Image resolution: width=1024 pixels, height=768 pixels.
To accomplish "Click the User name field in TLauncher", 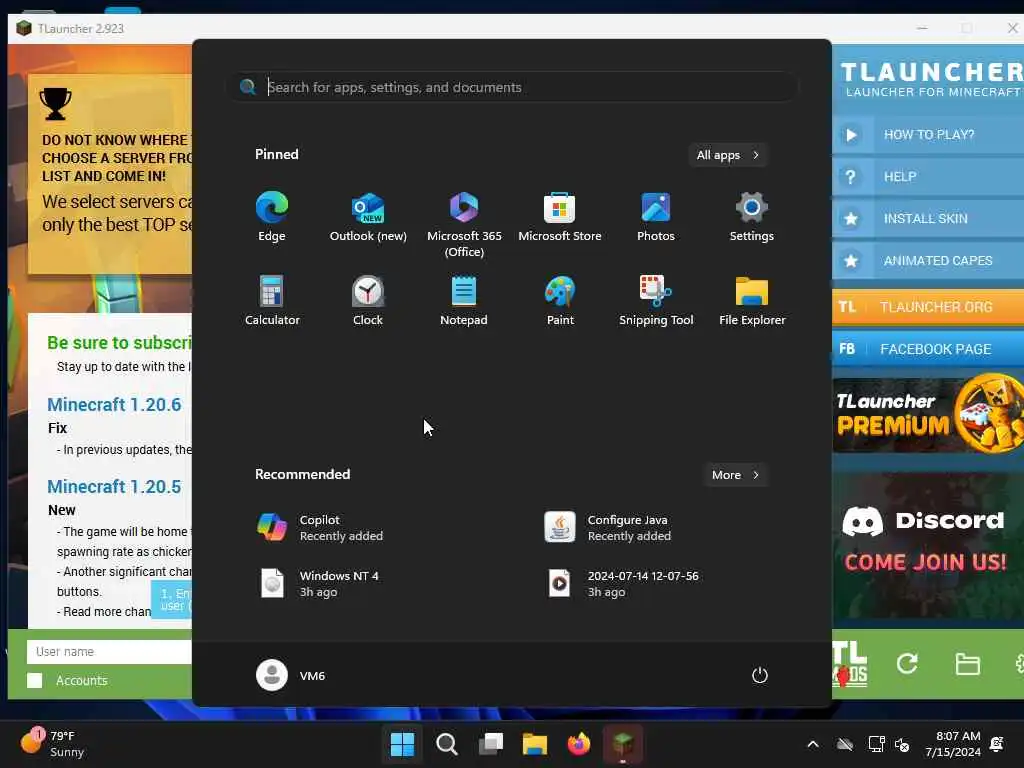I will coord(110,652).
